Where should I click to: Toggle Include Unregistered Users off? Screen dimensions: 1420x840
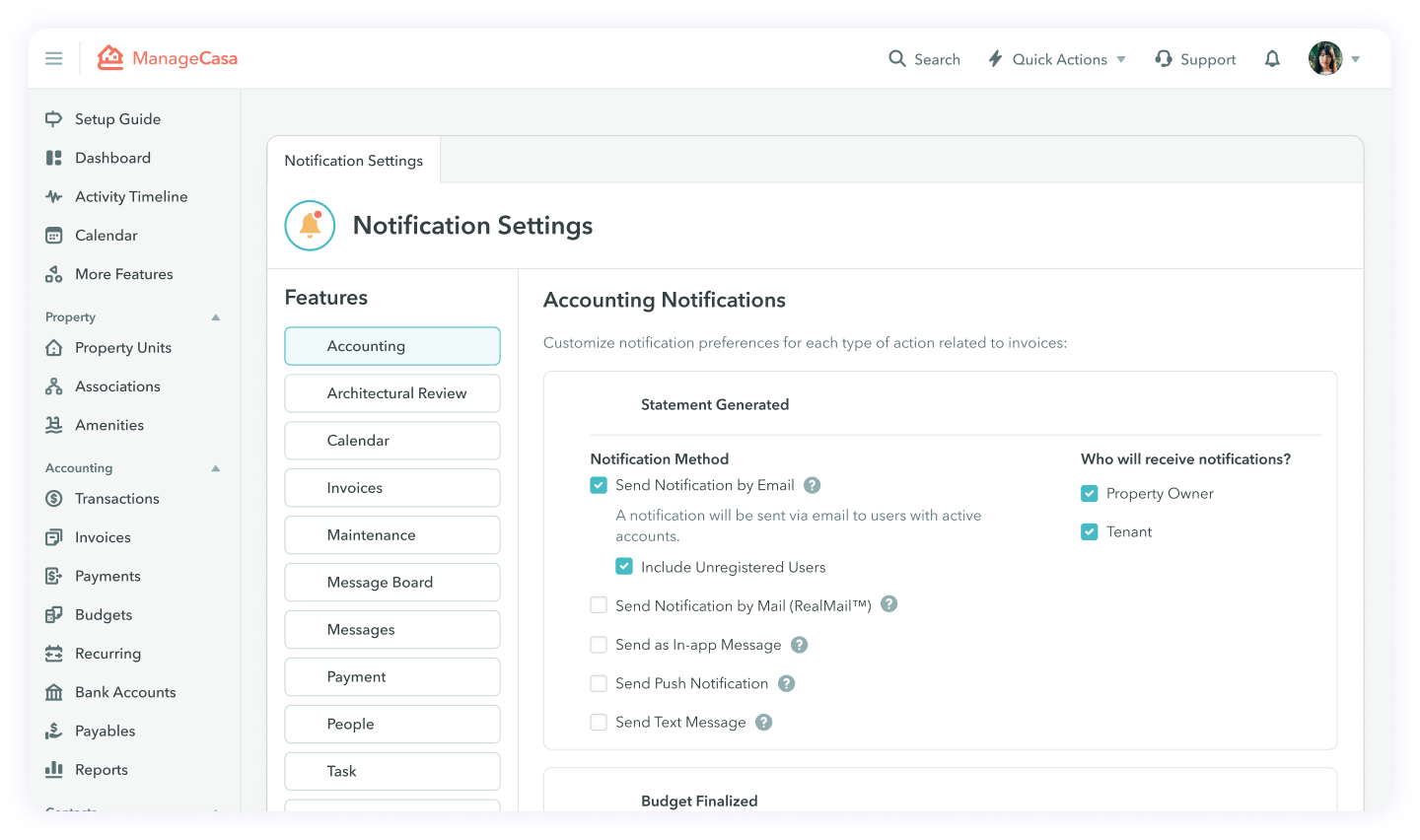pos(624,566)
